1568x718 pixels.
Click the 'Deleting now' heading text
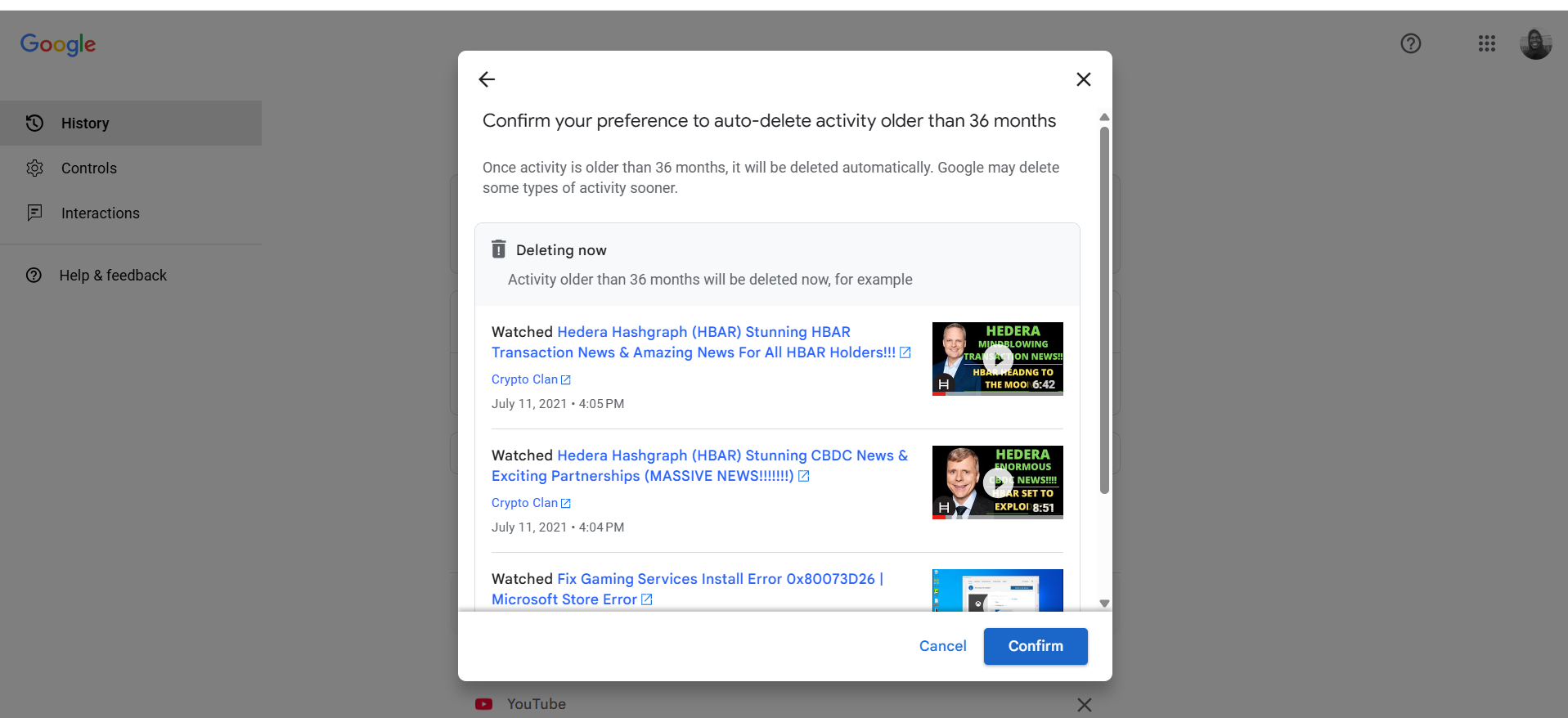(561, 250)
